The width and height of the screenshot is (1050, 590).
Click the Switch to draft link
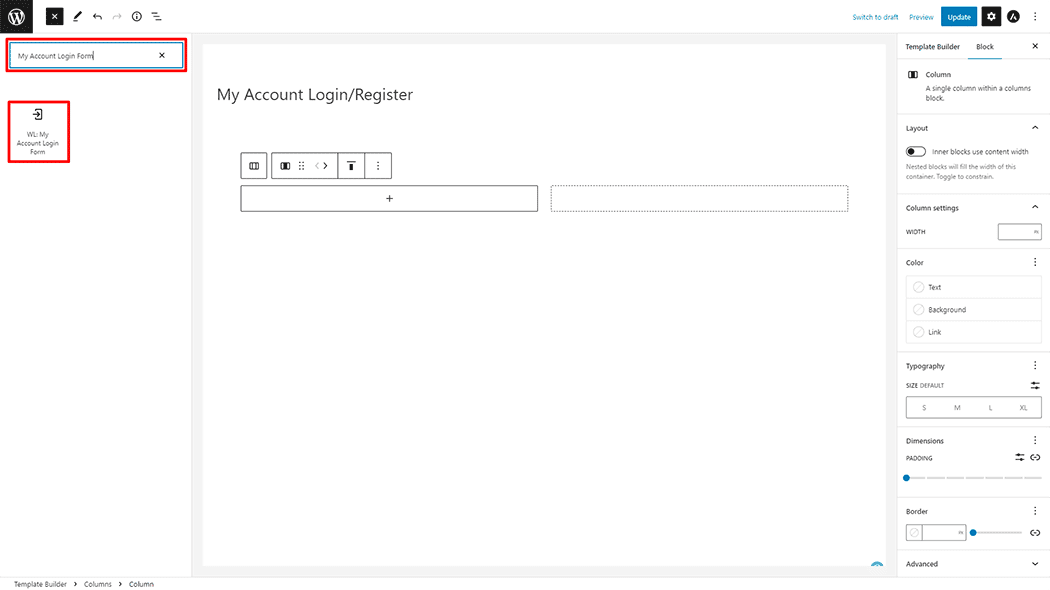point(875,16)
